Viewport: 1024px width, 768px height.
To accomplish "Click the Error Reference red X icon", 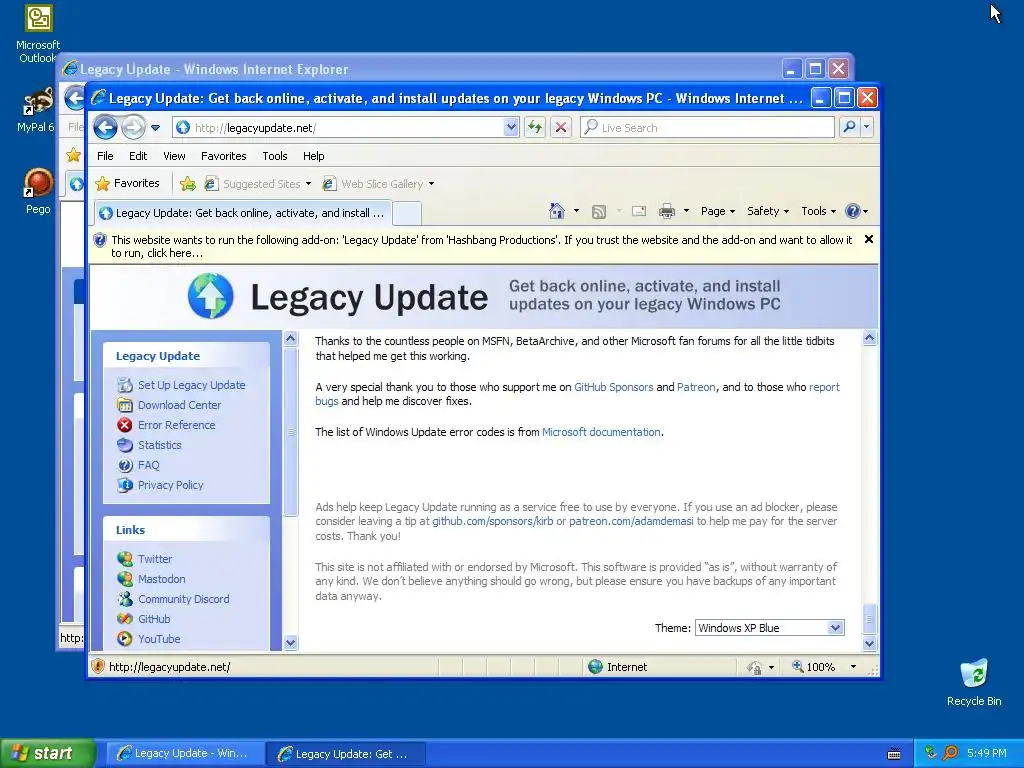I will click(125, 425).
